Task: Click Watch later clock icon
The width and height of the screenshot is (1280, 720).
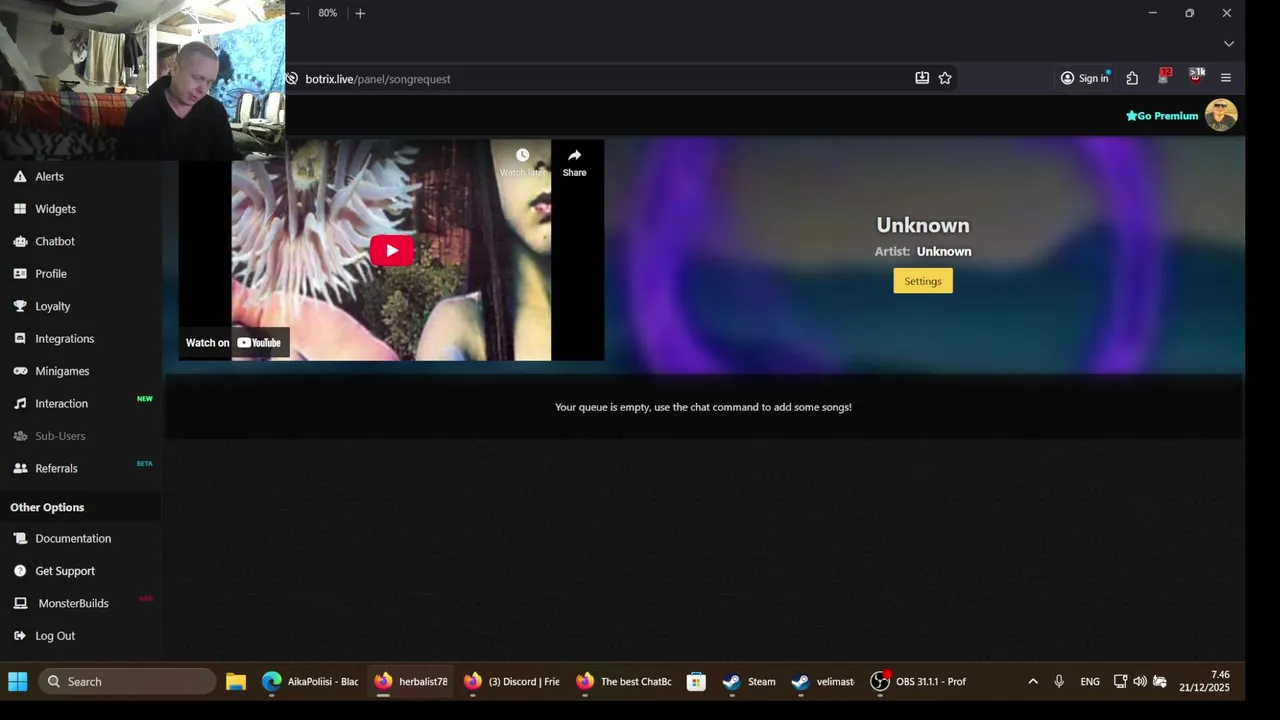Action: click(522, 156)
